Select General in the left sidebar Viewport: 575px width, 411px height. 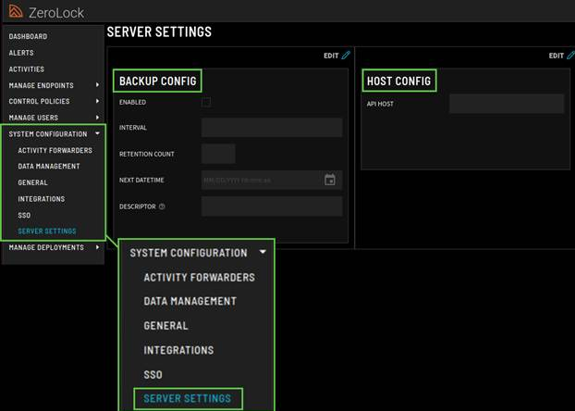point(33,183)
